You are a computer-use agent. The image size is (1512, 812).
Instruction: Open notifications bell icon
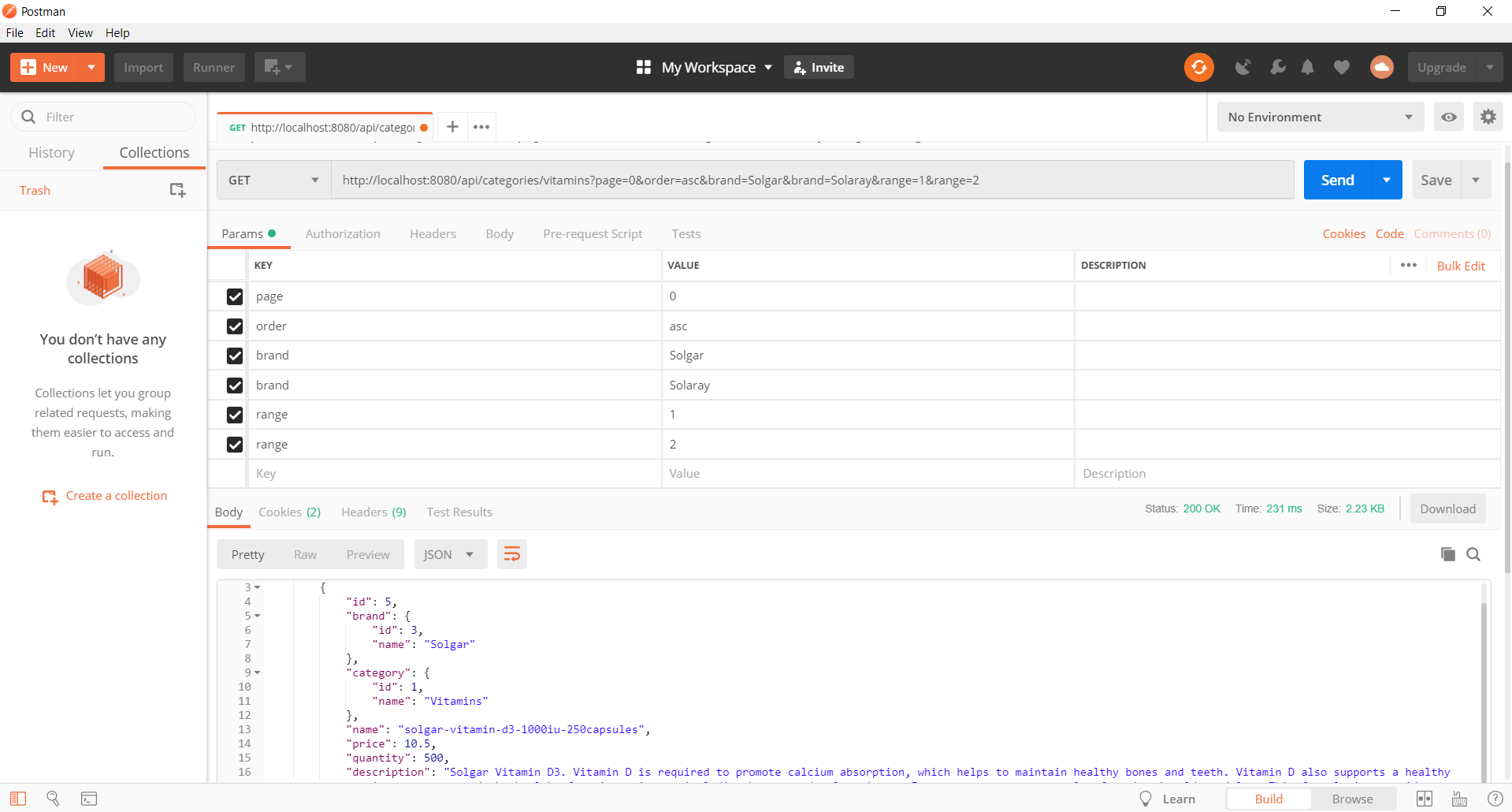pos(1307,67)
